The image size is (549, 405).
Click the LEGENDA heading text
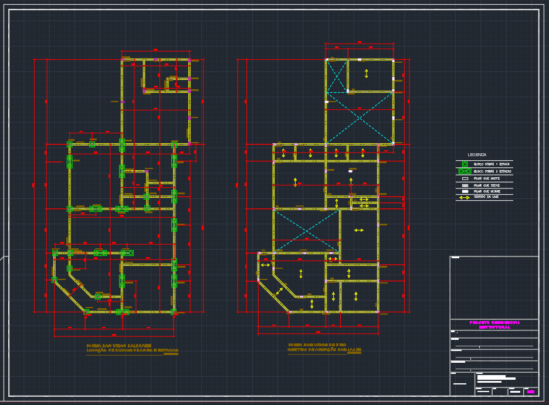click(x=477, y=154)
